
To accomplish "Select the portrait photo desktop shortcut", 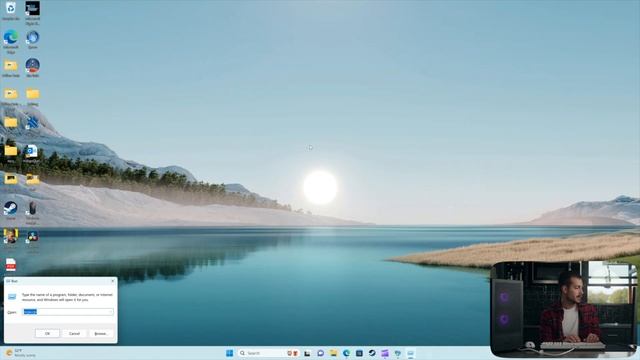I will (x=11, y=237).
